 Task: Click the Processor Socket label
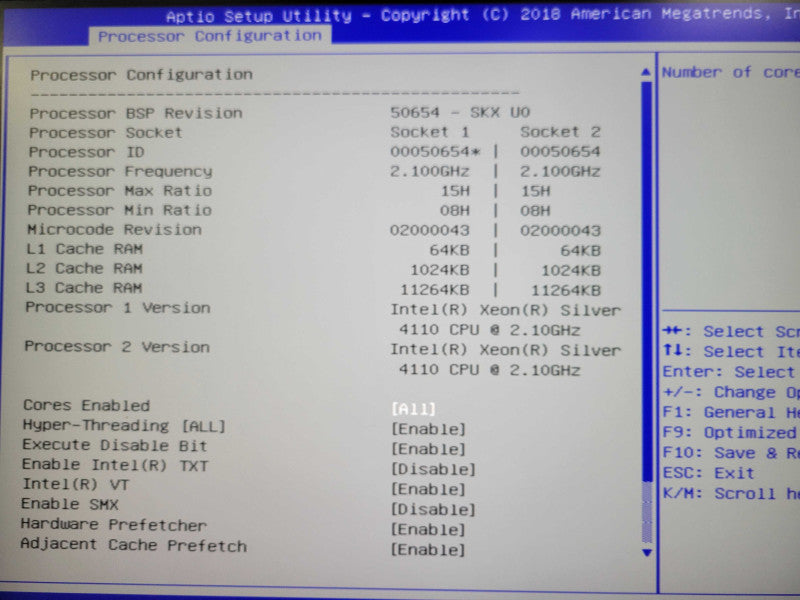coord(106,133)
